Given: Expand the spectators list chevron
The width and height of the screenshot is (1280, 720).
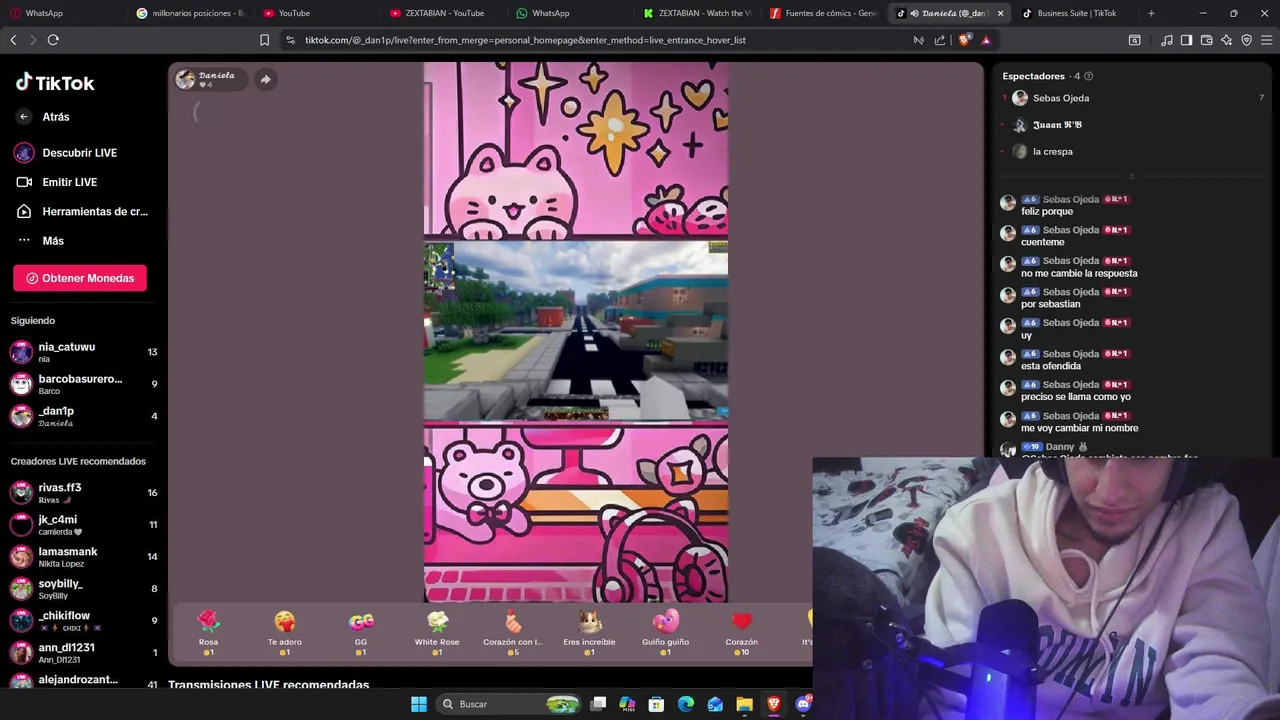Looking at the screenshot, I should (x=1132, y=177).
